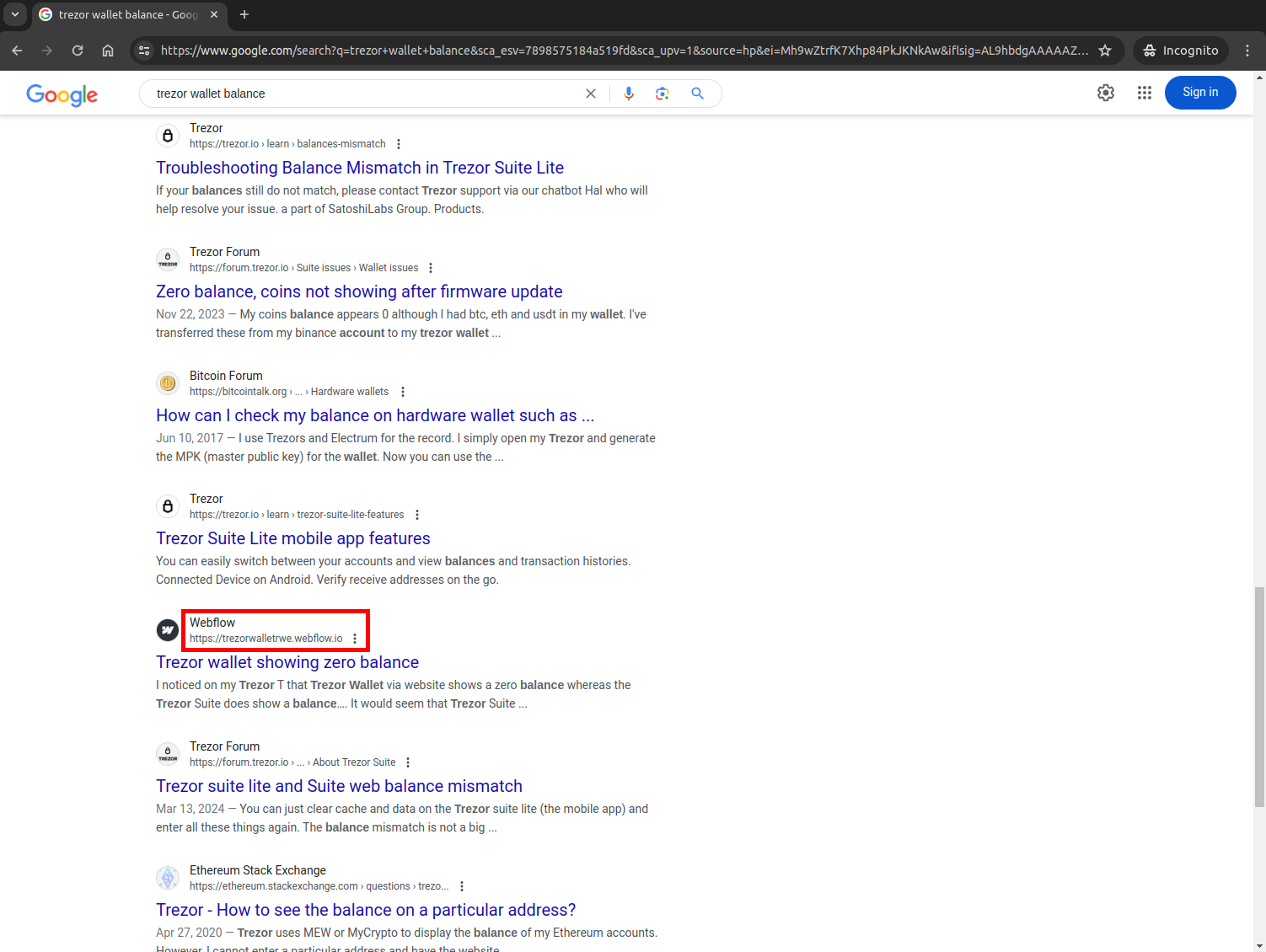Open the Chrome three-dot menu
Image resolution: width=1266 pixels, height=952 pixels.
(x=1247, y=51)
